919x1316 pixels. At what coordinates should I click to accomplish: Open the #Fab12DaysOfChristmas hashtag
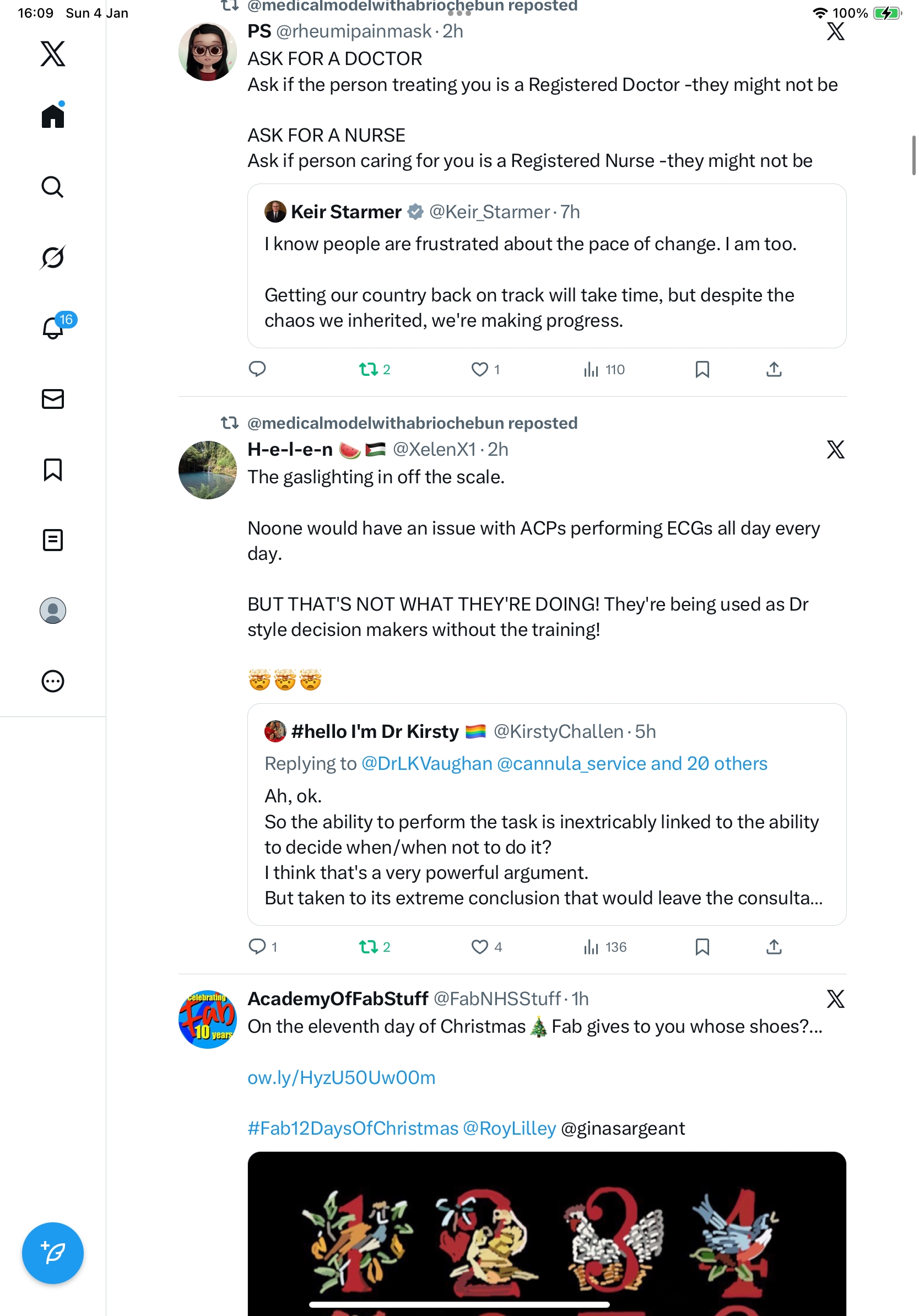353,1128
